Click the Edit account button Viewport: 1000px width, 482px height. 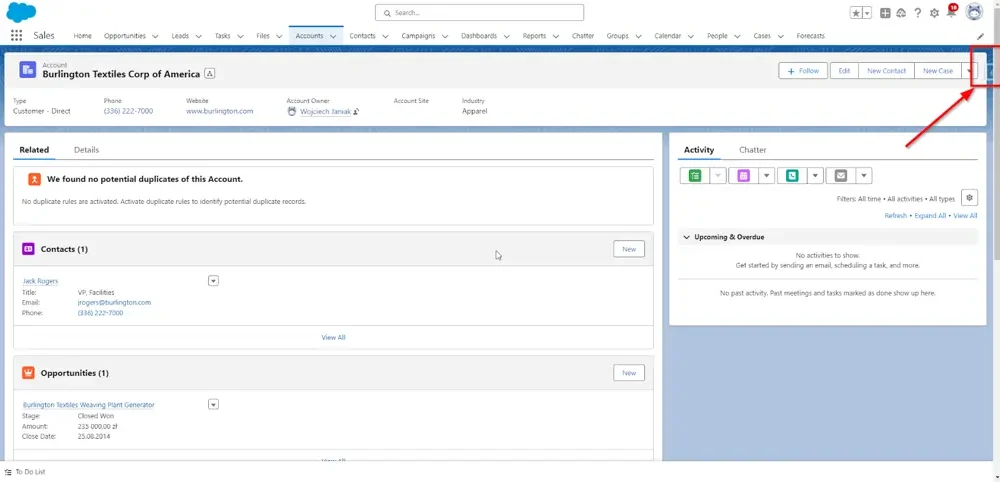844,71
